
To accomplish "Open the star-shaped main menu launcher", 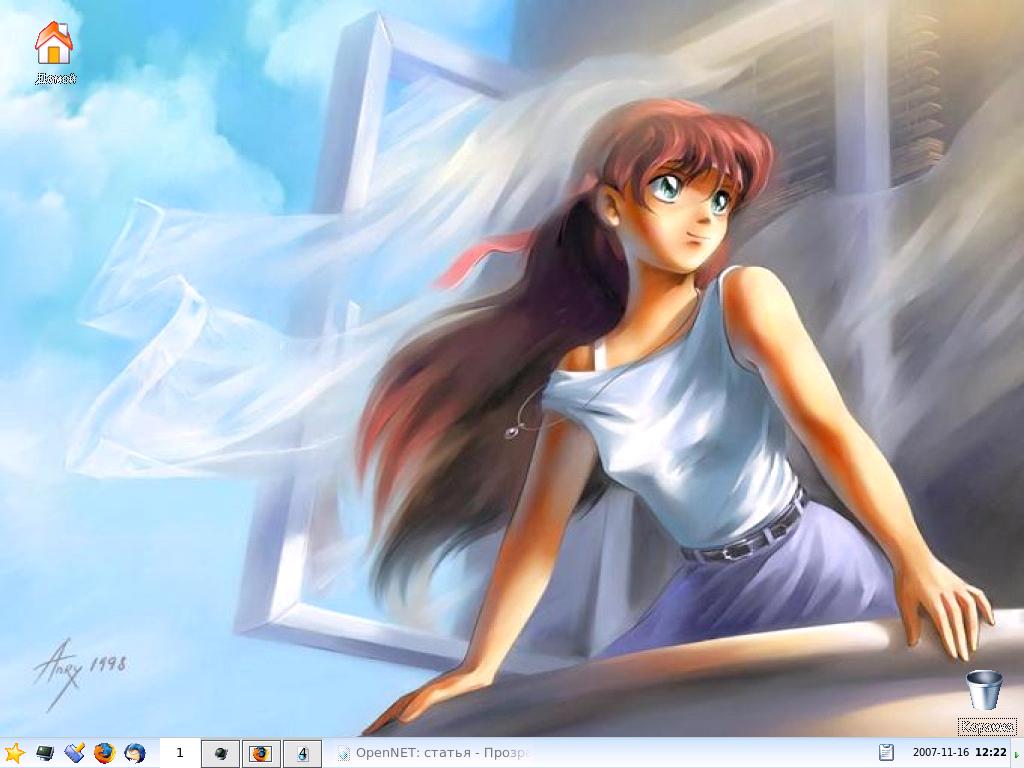I will (x=13, y=753).
